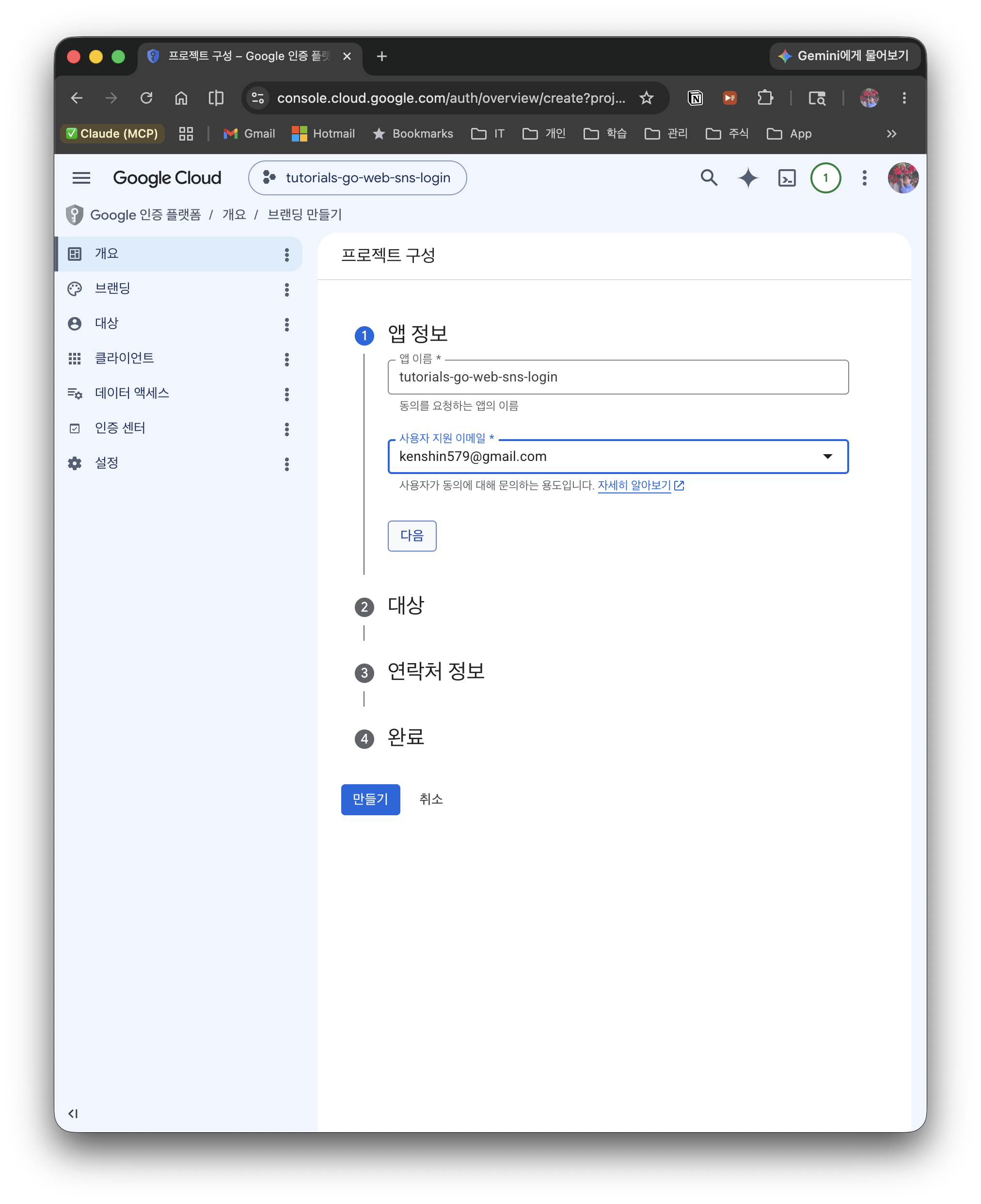Open the 학습 bookmarks folder
981x1204 pixels.
click(x=605, y=134)
